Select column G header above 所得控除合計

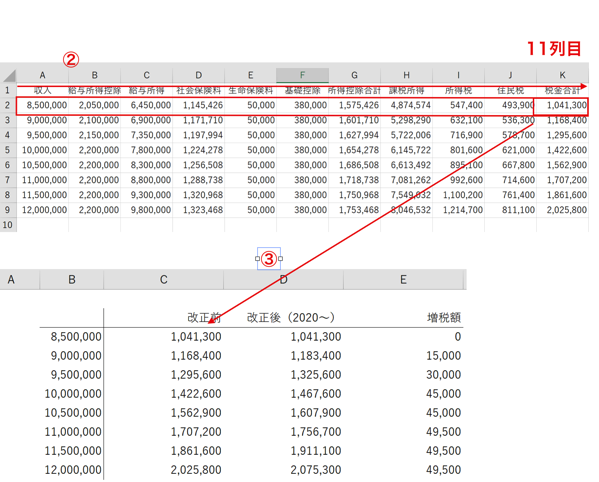354,75
